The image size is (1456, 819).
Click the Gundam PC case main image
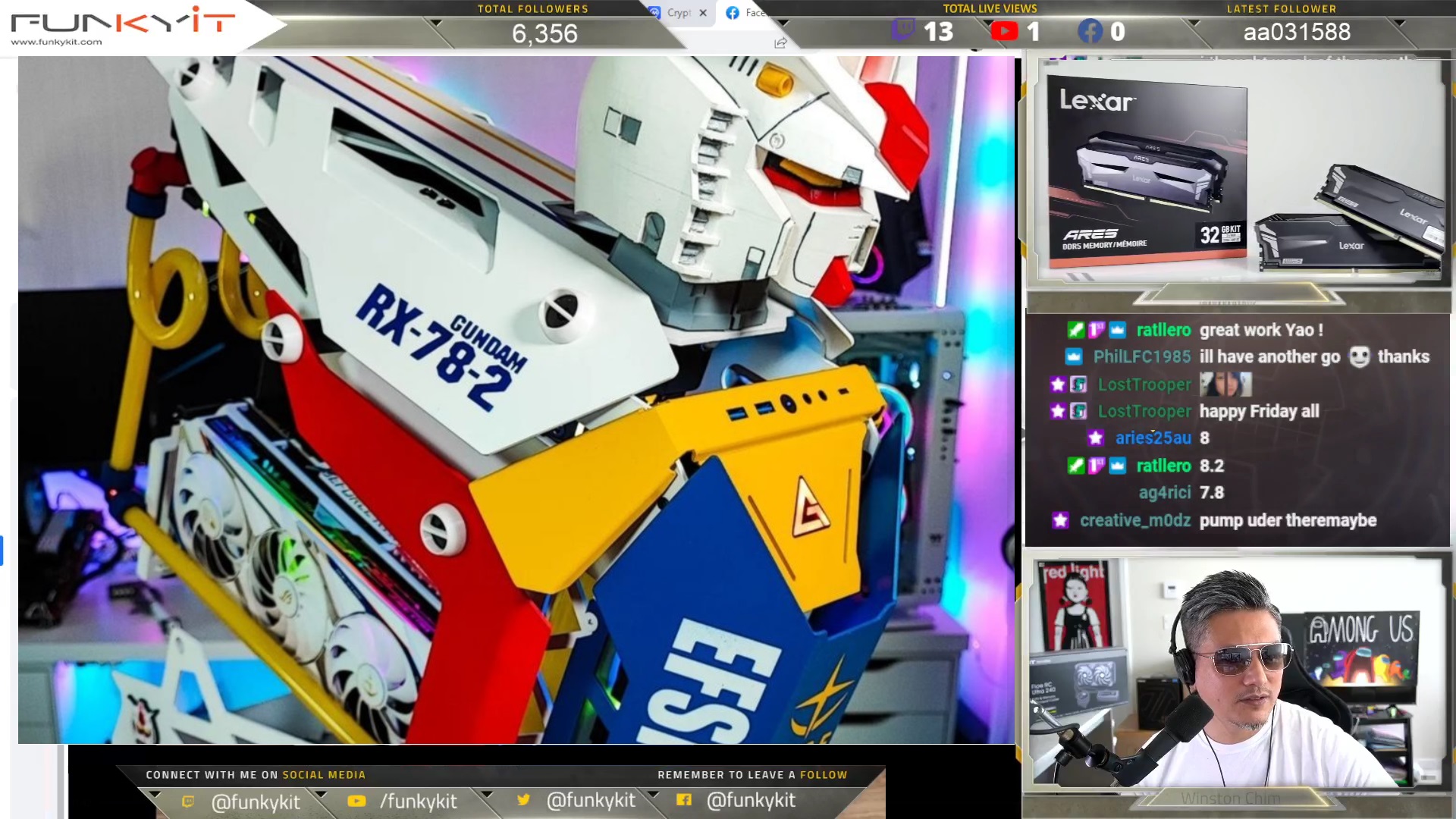(x=516, y=400)
